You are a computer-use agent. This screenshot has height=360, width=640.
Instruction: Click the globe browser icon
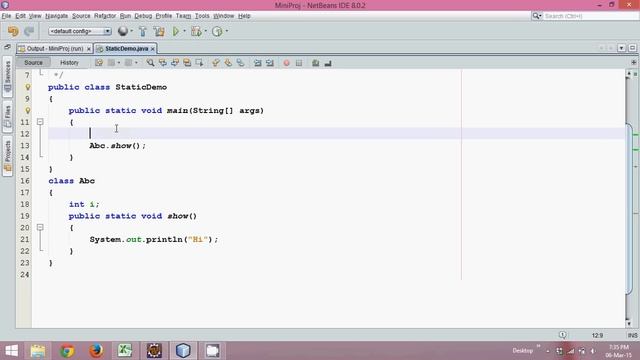[x=122, y=31]
